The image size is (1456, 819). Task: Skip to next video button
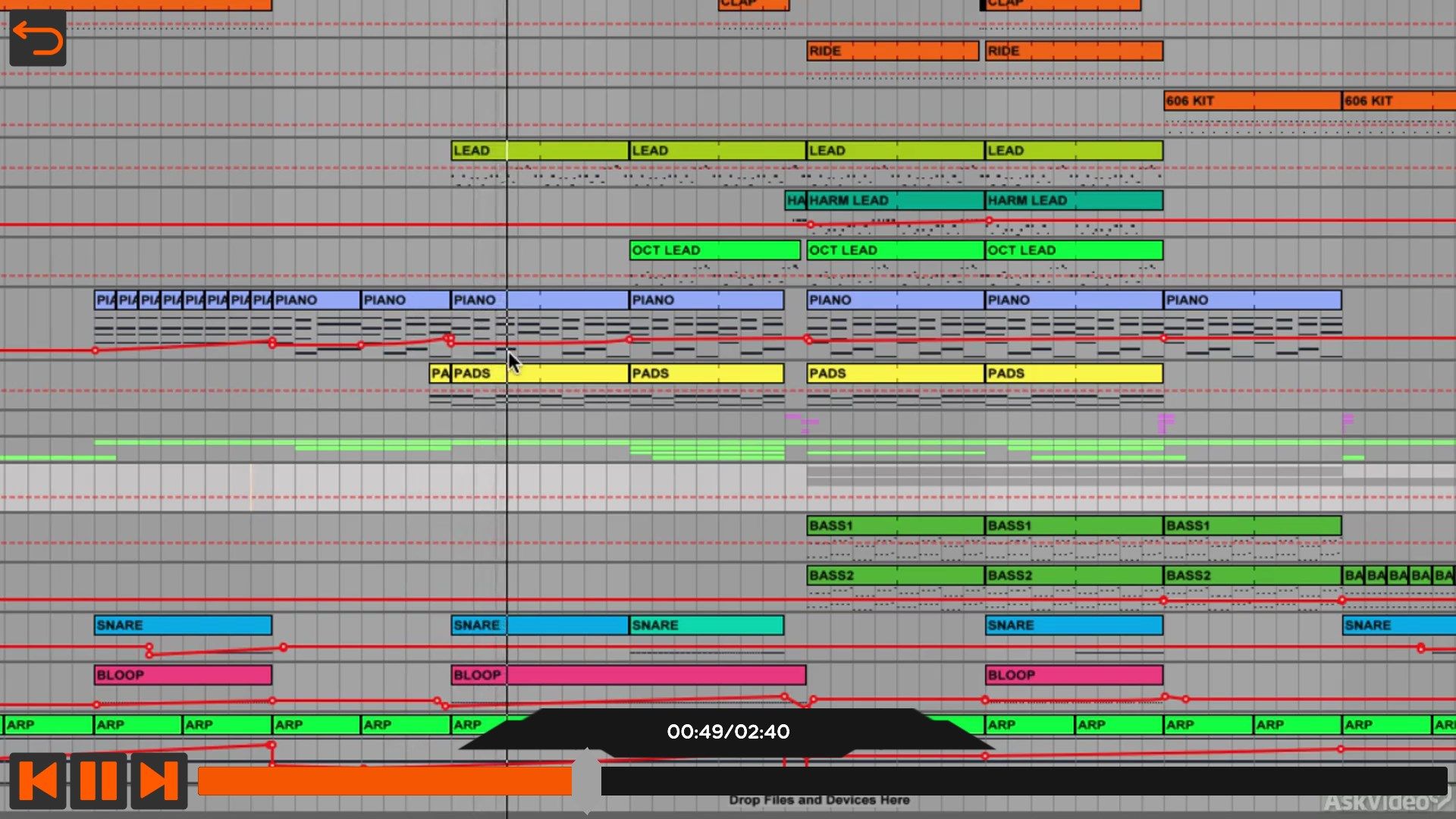[x=159, y=781]
